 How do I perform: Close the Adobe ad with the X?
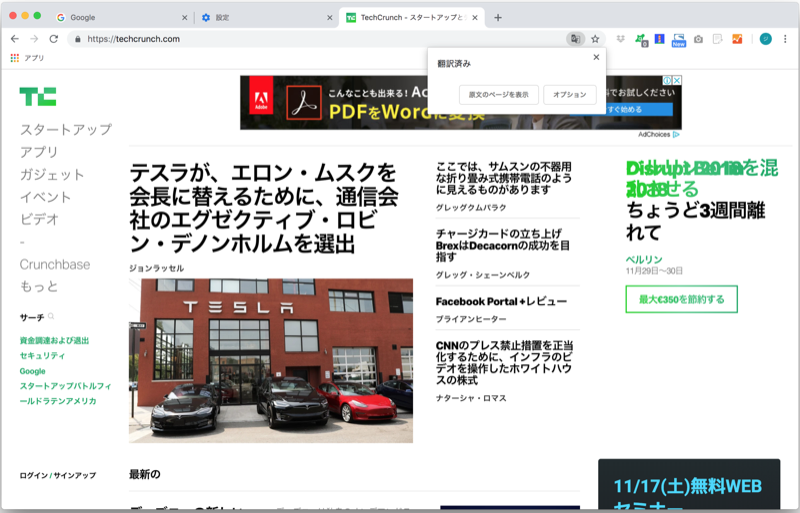pos(677,80)
